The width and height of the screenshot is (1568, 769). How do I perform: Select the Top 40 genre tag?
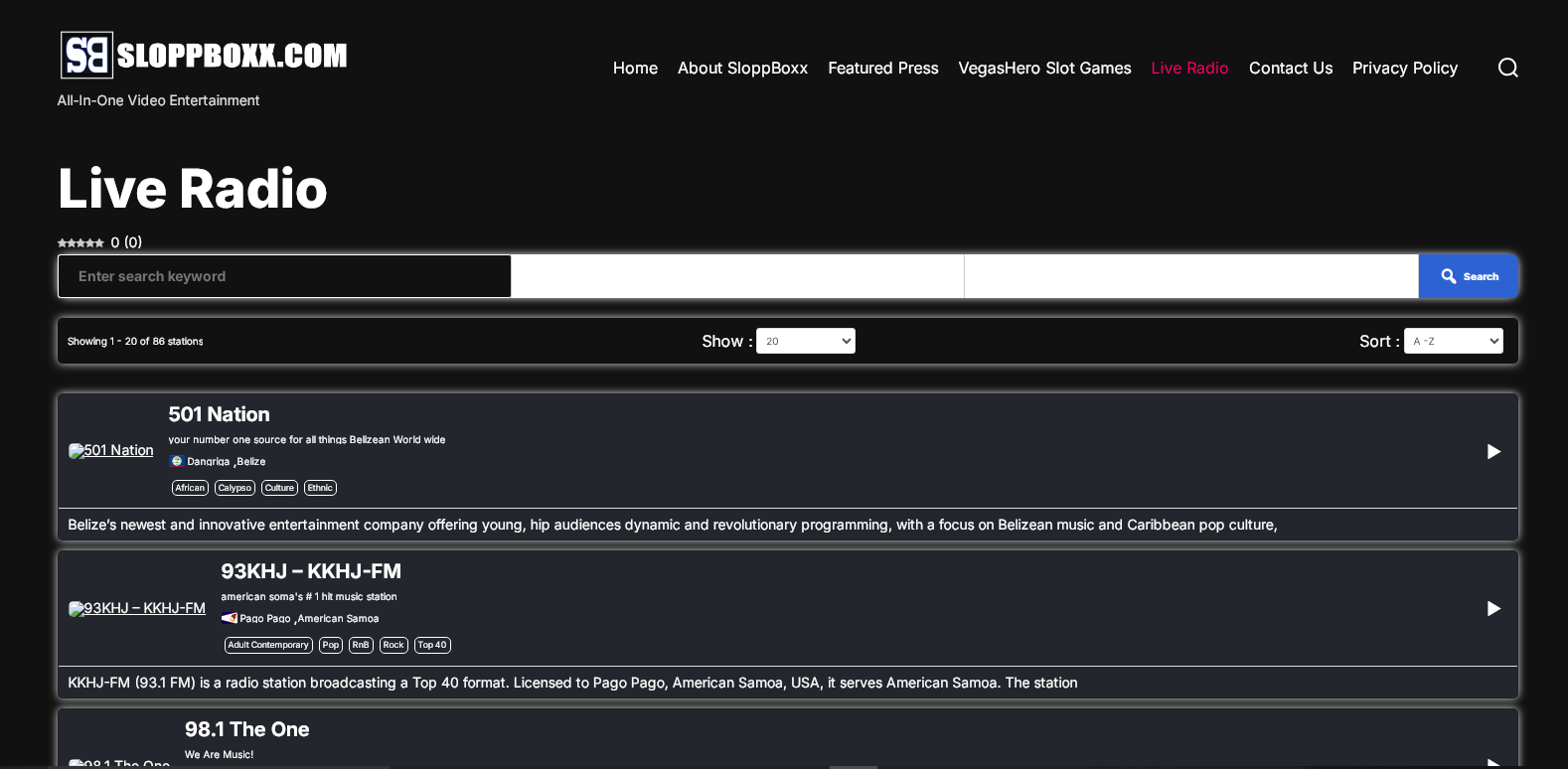pos(432,645)
